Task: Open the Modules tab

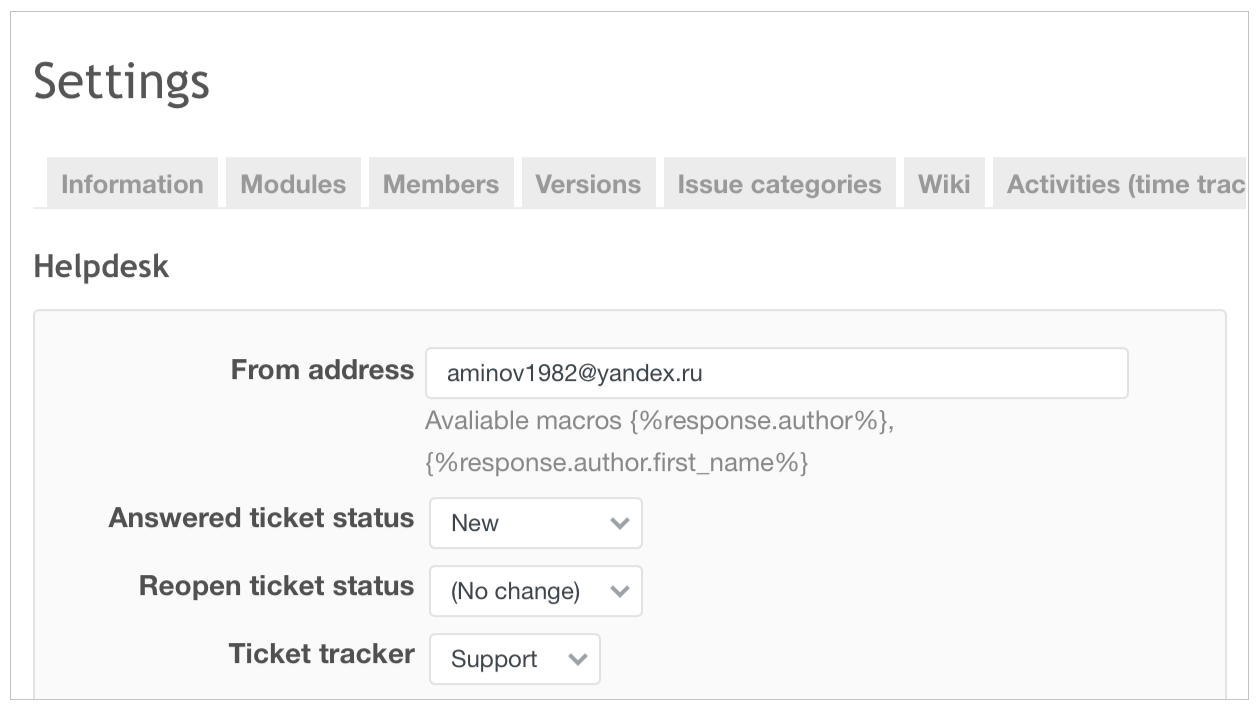Action: 293,183
